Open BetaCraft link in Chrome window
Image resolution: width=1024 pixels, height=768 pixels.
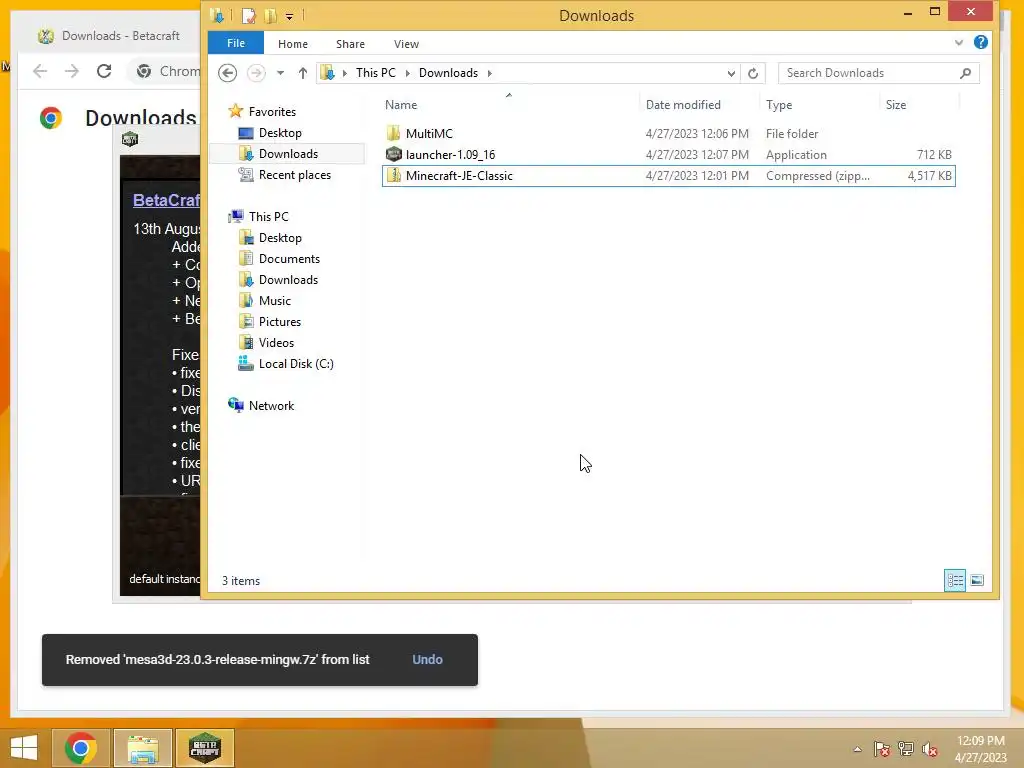[x=166, y=200]
